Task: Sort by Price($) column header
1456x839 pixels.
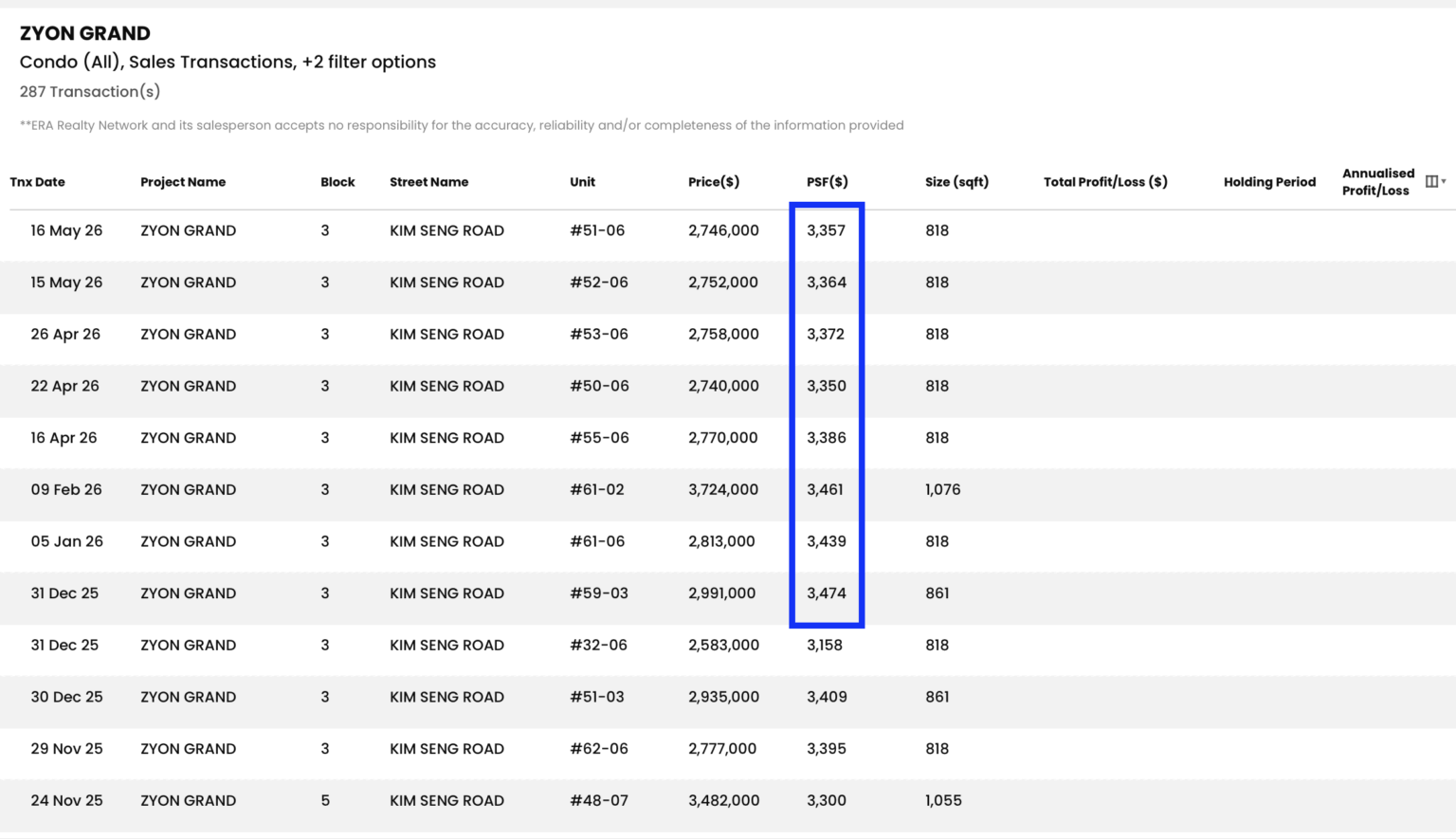Action: pyautogui.click(x=714, y=182)
